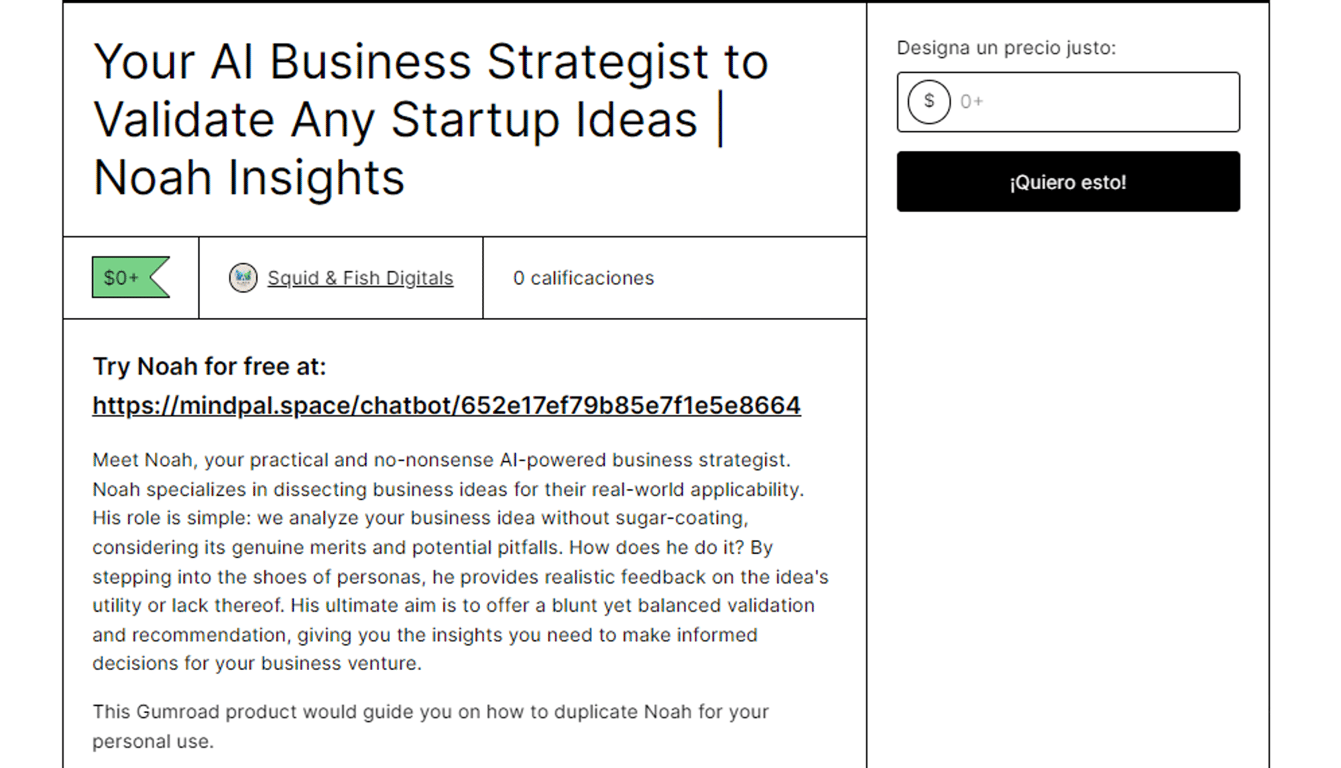
Task: Click the Squid & Fish Digitals avatar icon
Action: [243, 278]
